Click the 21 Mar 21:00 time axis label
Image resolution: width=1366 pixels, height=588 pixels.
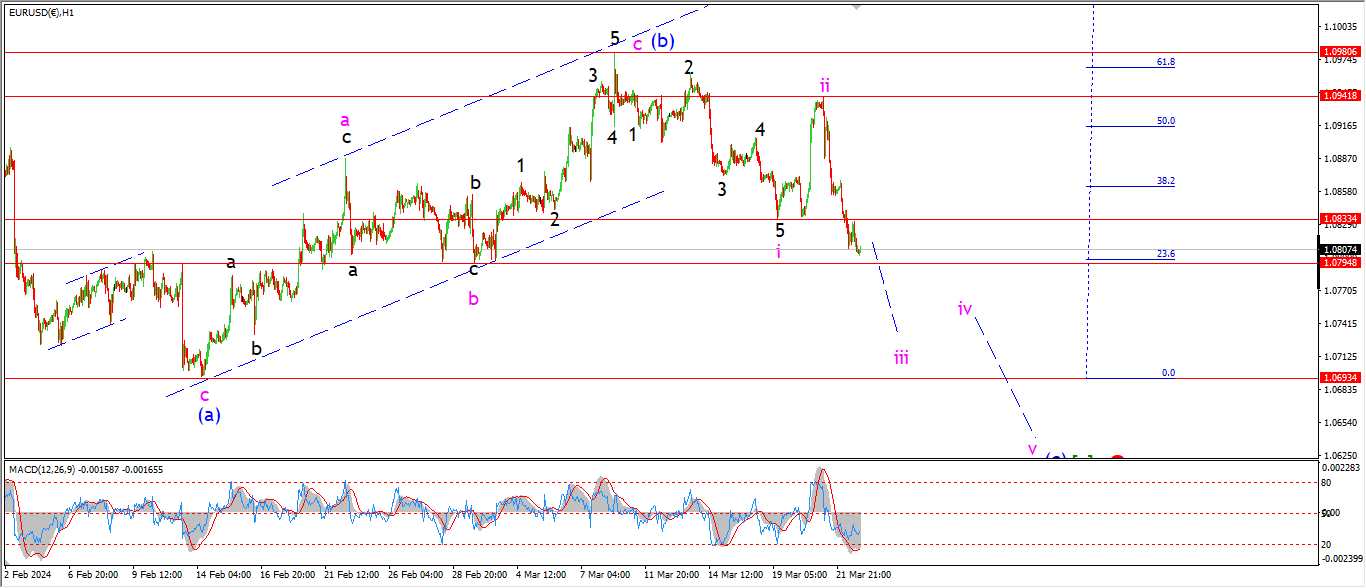865,575
